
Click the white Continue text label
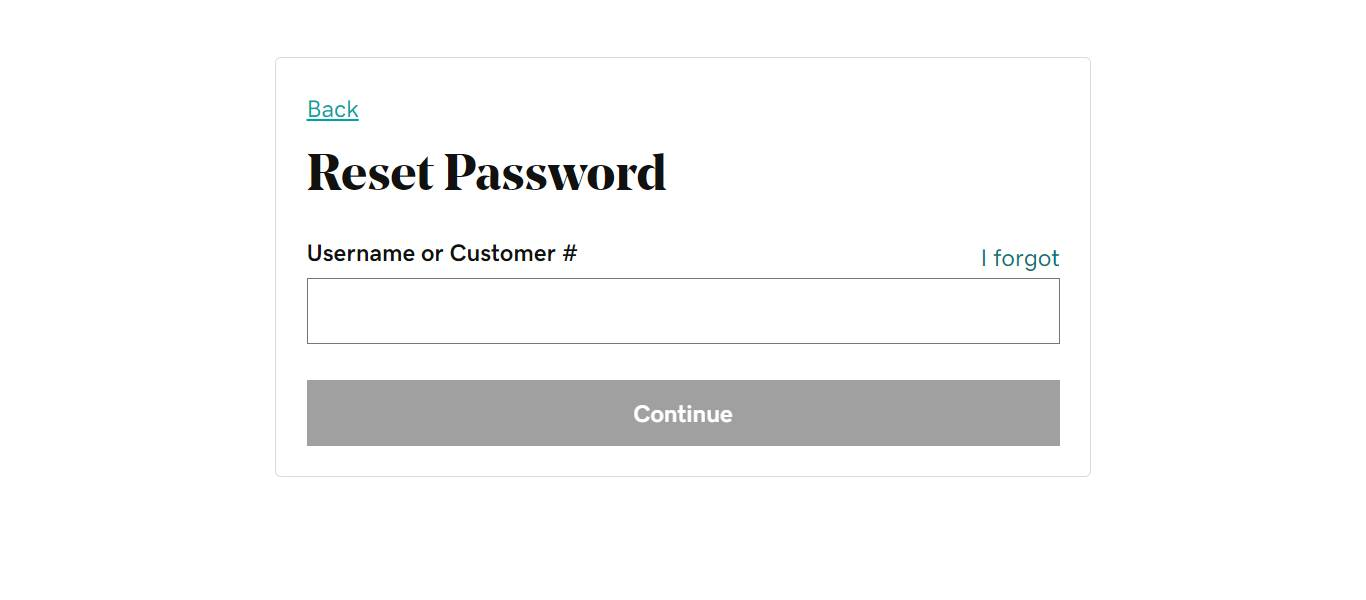(683, 414)
